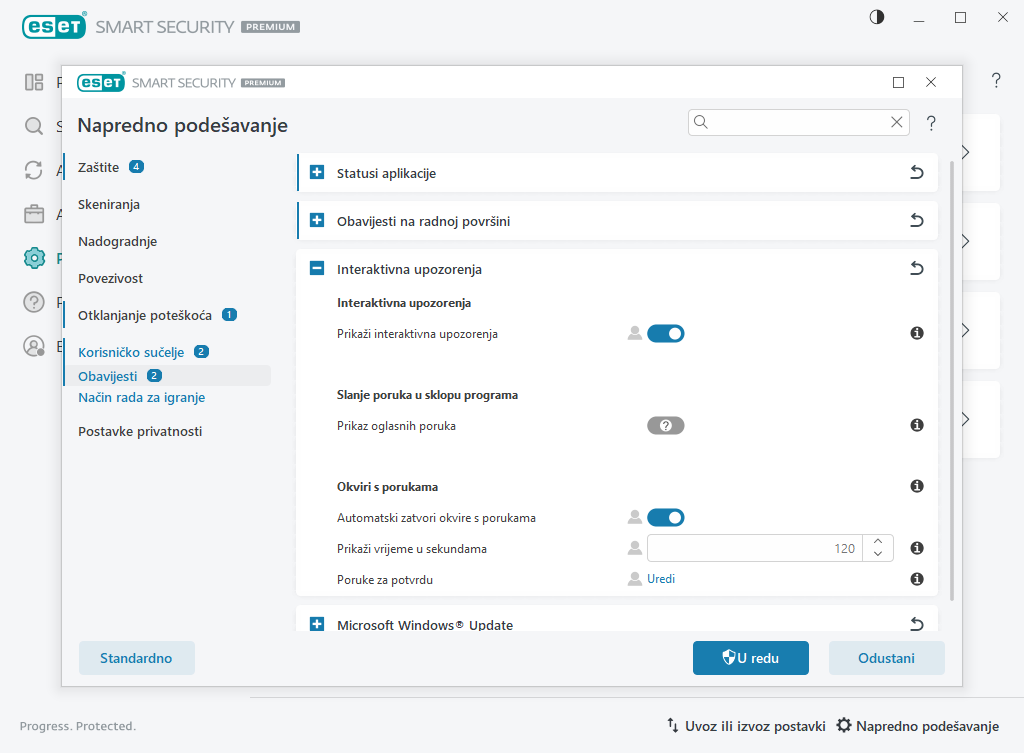Open Zaštite category in sidebar

point(99,167)
